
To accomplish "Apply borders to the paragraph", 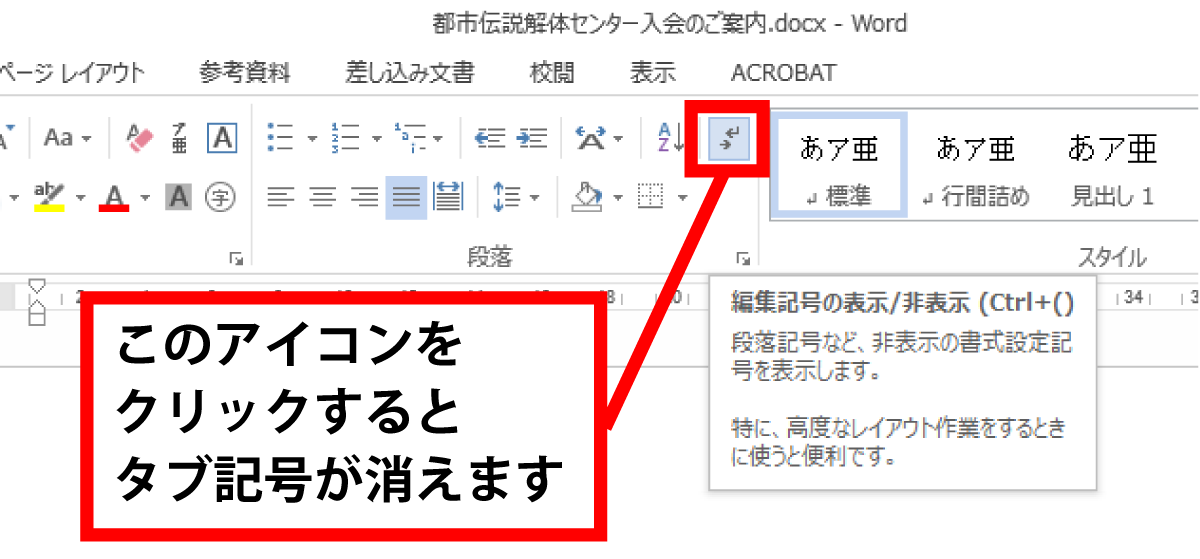I will (652, 197).
